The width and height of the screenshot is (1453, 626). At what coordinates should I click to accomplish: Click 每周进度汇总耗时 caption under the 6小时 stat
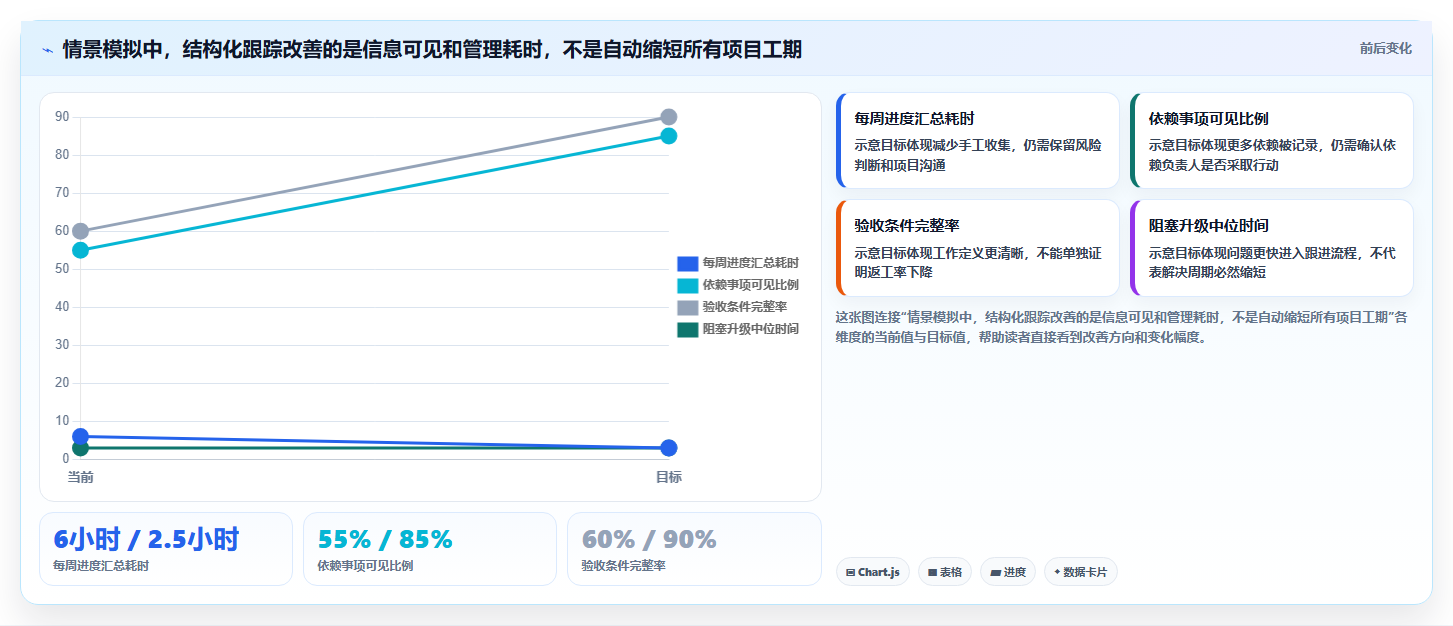(101, 565)
